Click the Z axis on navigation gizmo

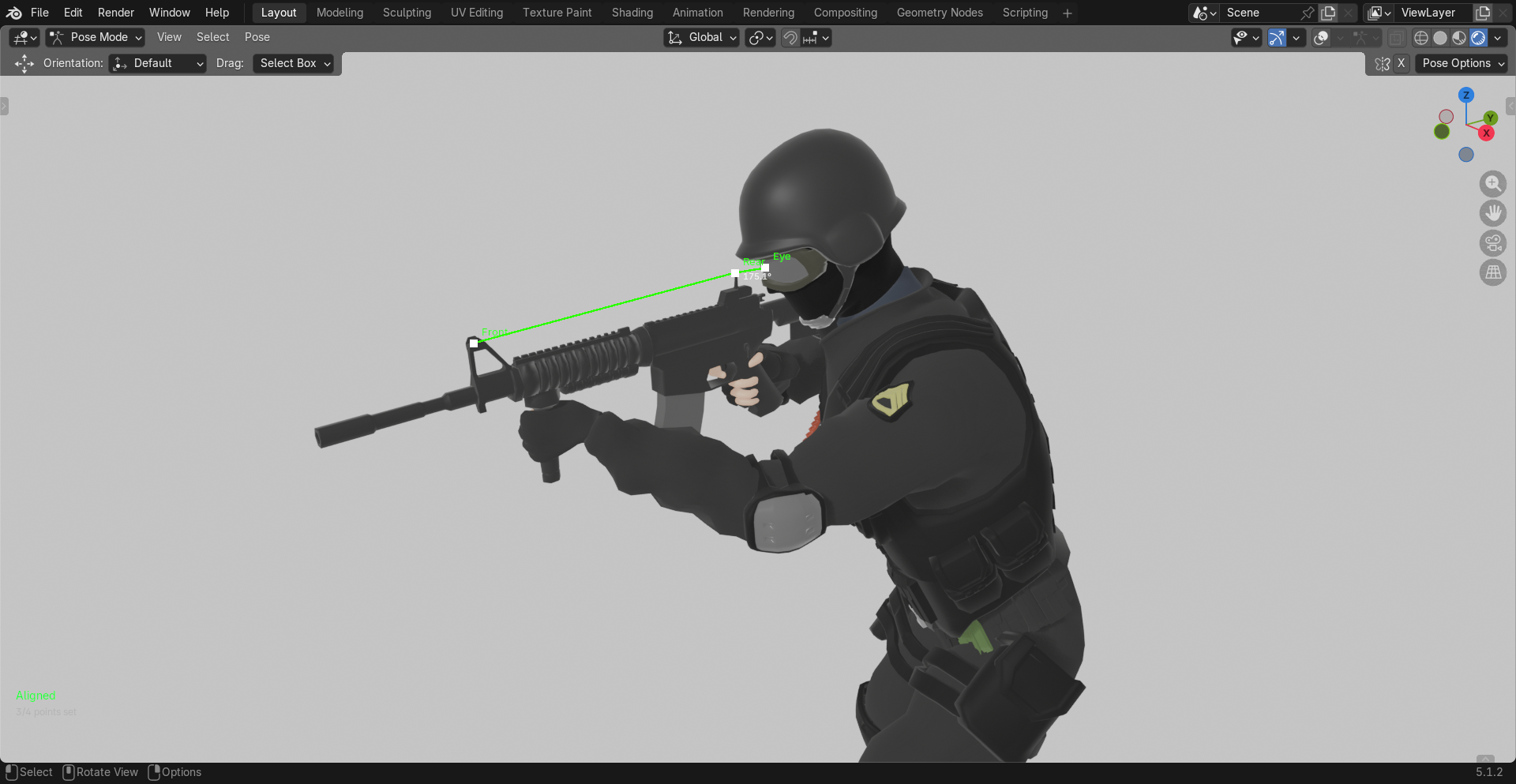click(x=1466, y=95)
